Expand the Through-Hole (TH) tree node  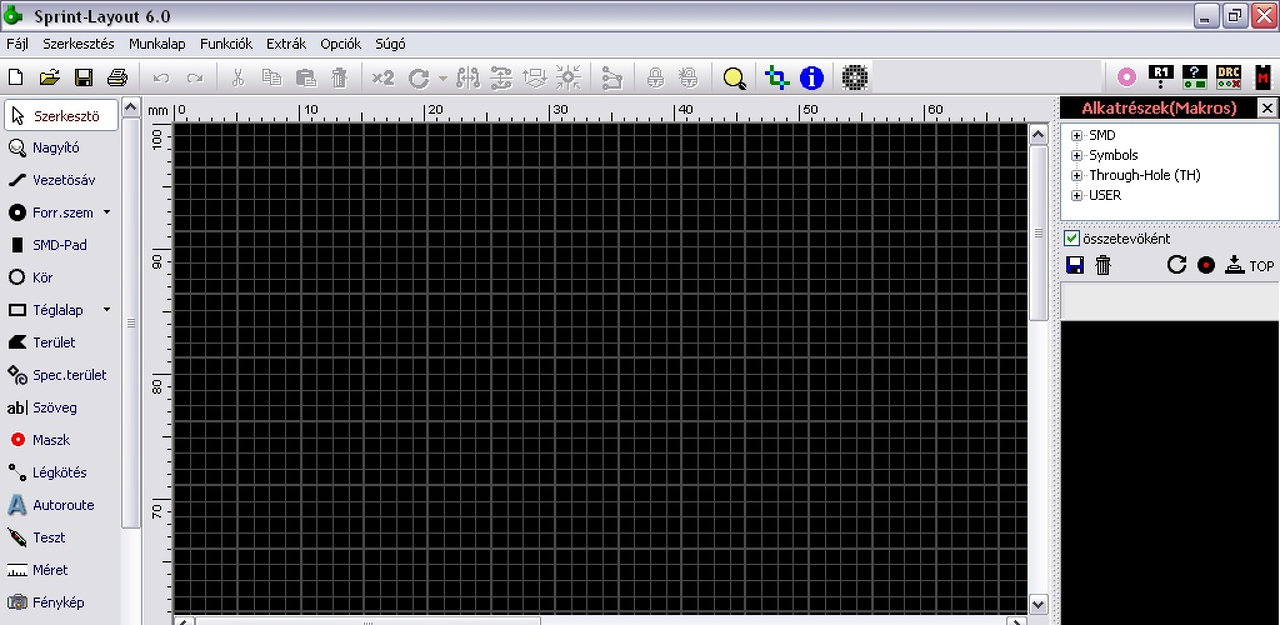pyautogui.click(x=1077, y=176)
